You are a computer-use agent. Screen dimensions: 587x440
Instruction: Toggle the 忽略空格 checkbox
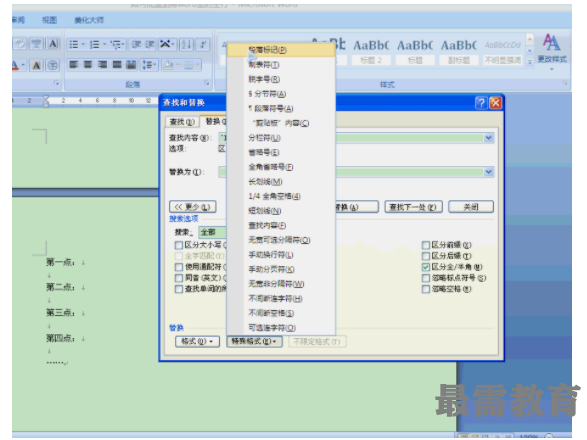click(426, 289)
